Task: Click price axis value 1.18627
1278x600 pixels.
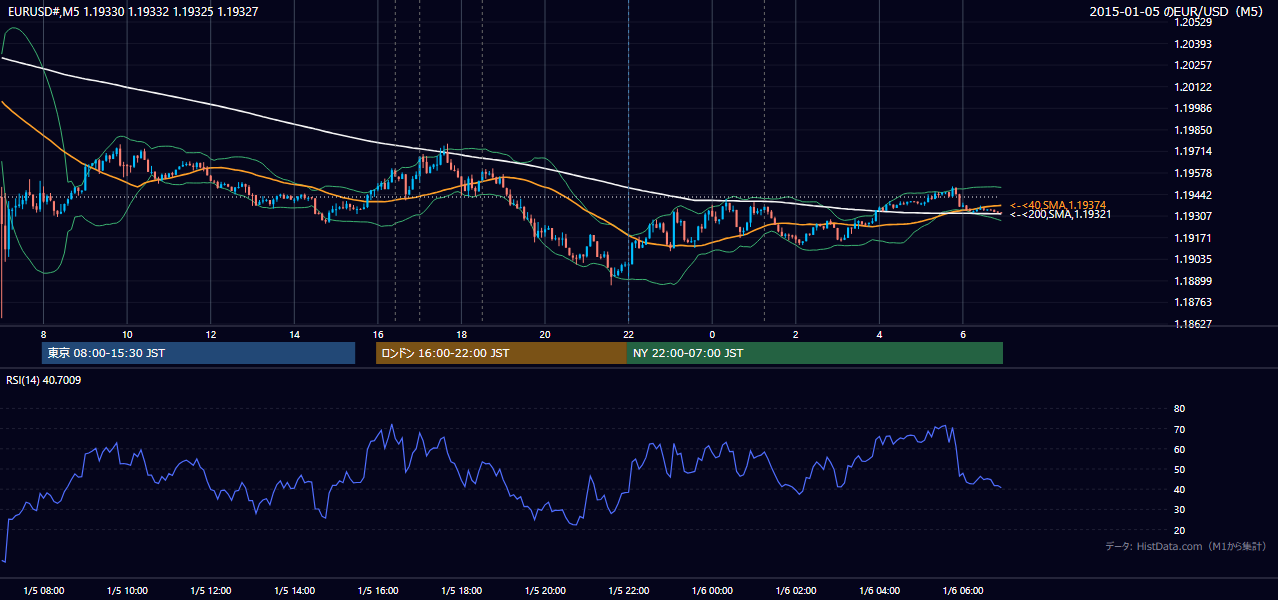Action: [1193, 324]
